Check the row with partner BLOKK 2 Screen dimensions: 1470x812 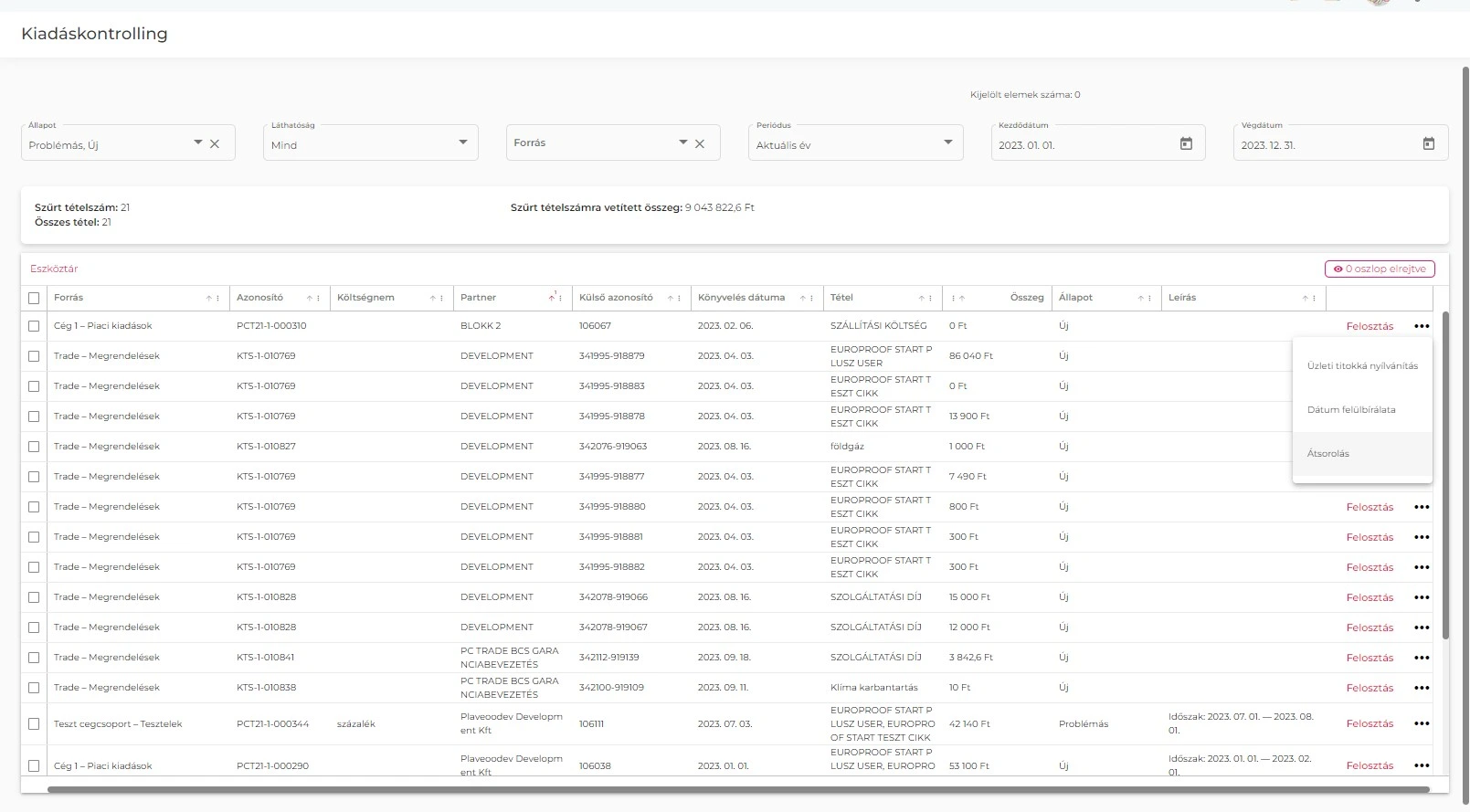coord(34,326)
